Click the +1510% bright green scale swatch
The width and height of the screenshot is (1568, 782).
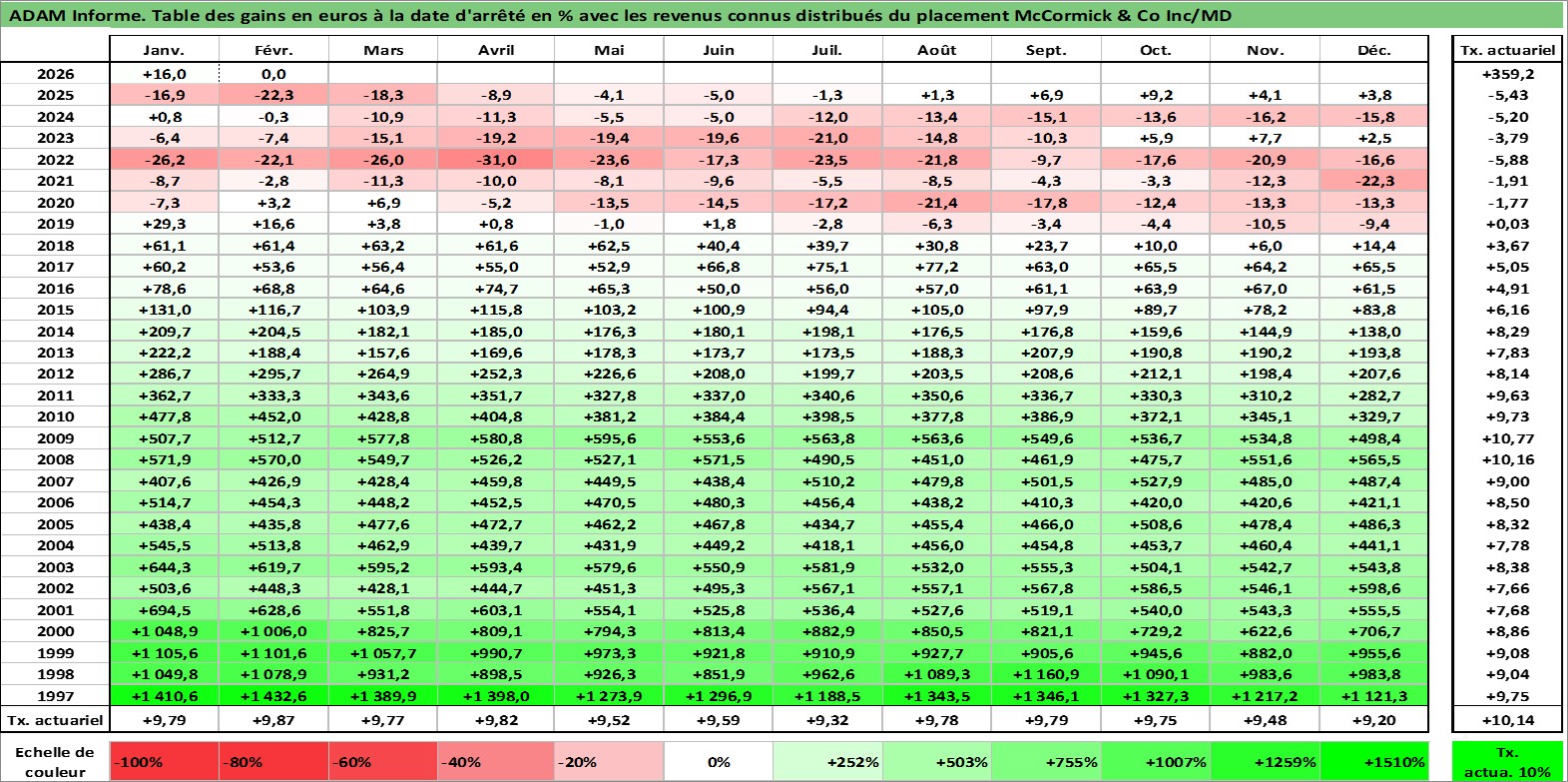1373,761
